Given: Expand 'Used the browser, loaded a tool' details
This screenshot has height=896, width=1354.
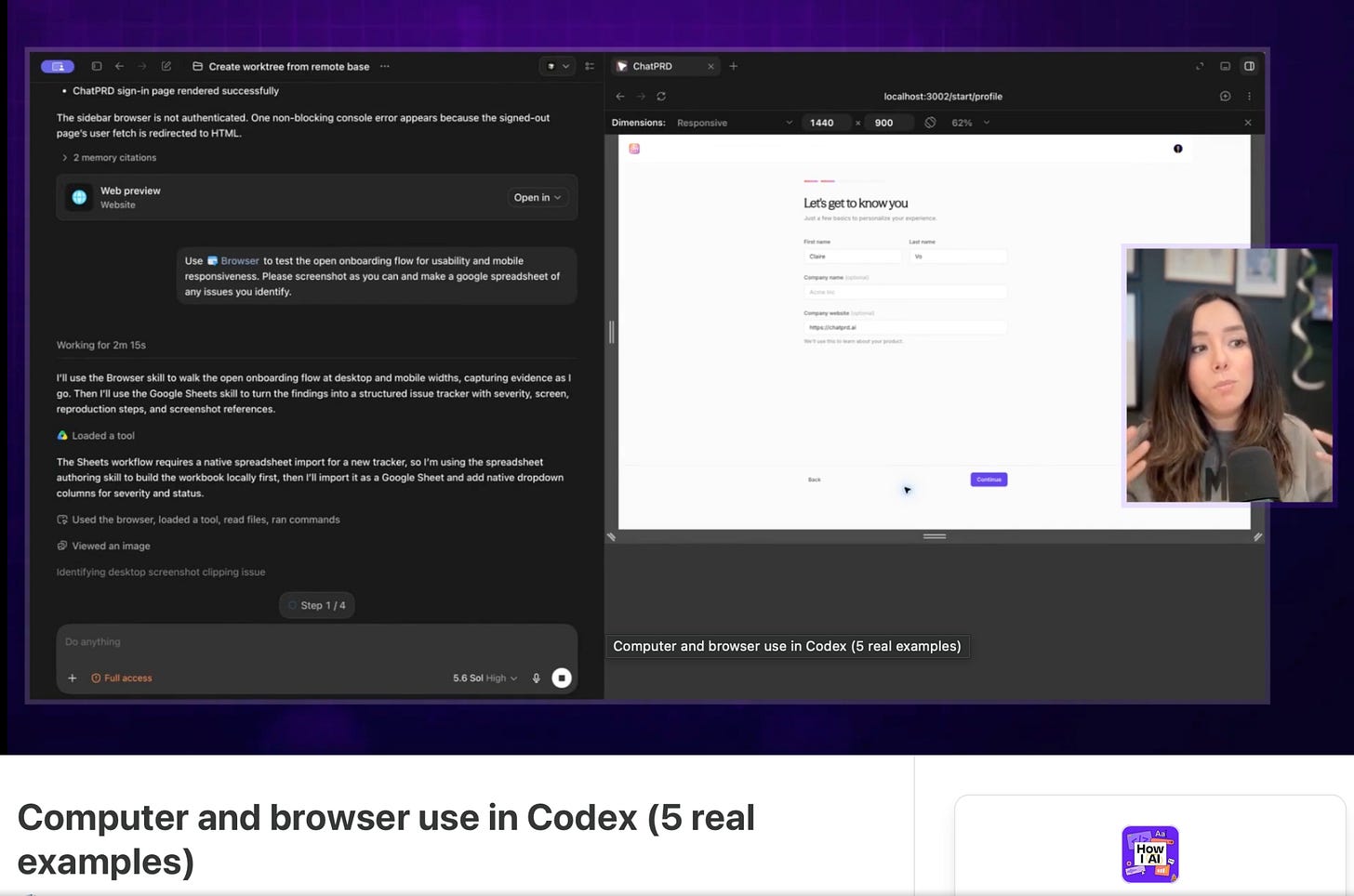Looking at the screenshot, I should tap(198, 520).
